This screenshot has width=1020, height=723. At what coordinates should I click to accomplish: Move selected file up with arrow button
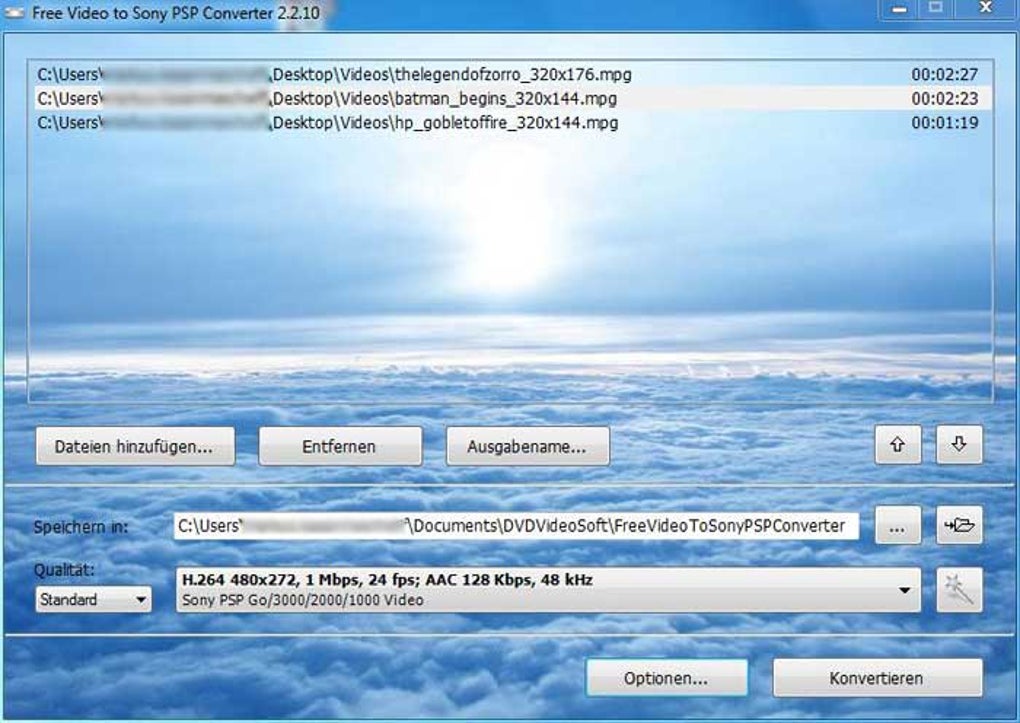(x=898, y=445)
